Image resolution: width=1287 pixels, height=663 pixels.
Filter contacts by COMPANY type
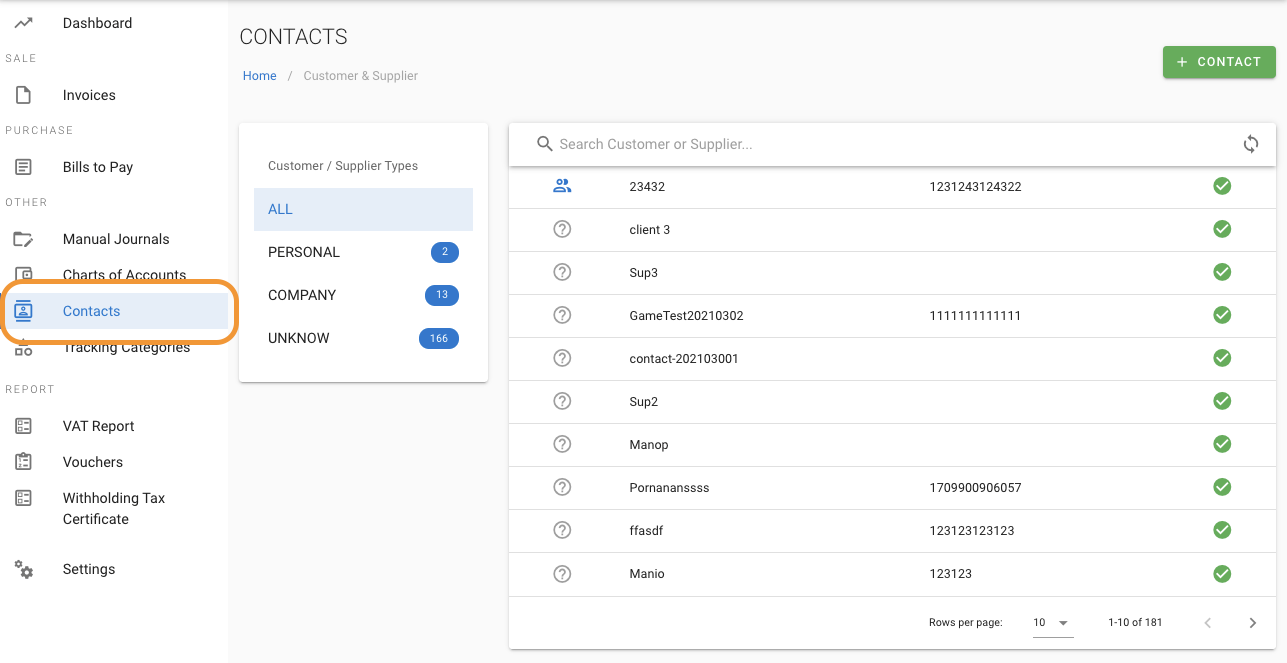coord(363,295)
